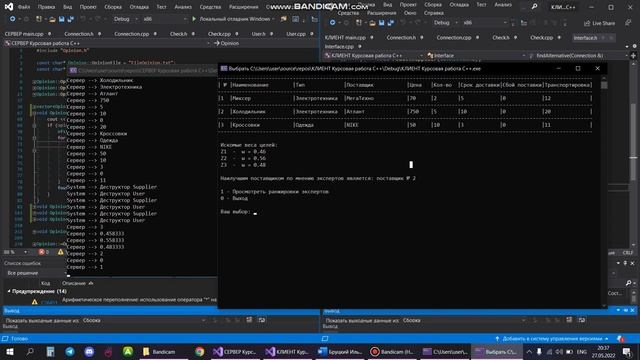Switch to Bandicam recording taskbar button
Image resolution: width=640 pixels, height=360 pixels.
point(392,351)
